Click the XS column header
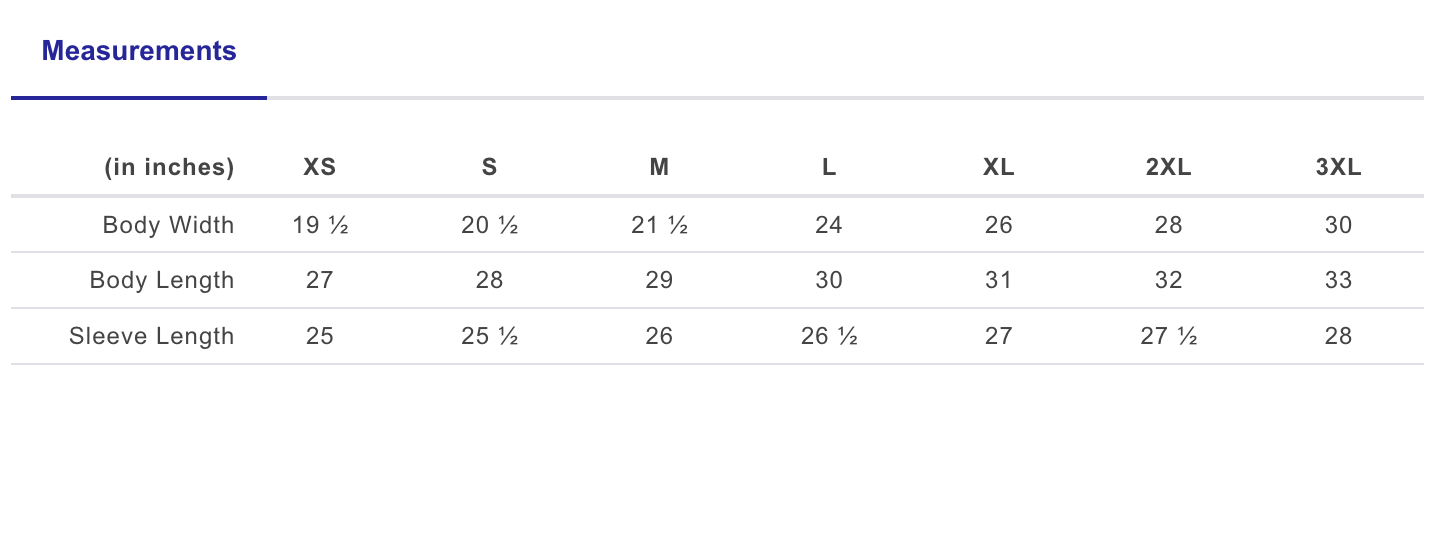 tap(320, 167)
